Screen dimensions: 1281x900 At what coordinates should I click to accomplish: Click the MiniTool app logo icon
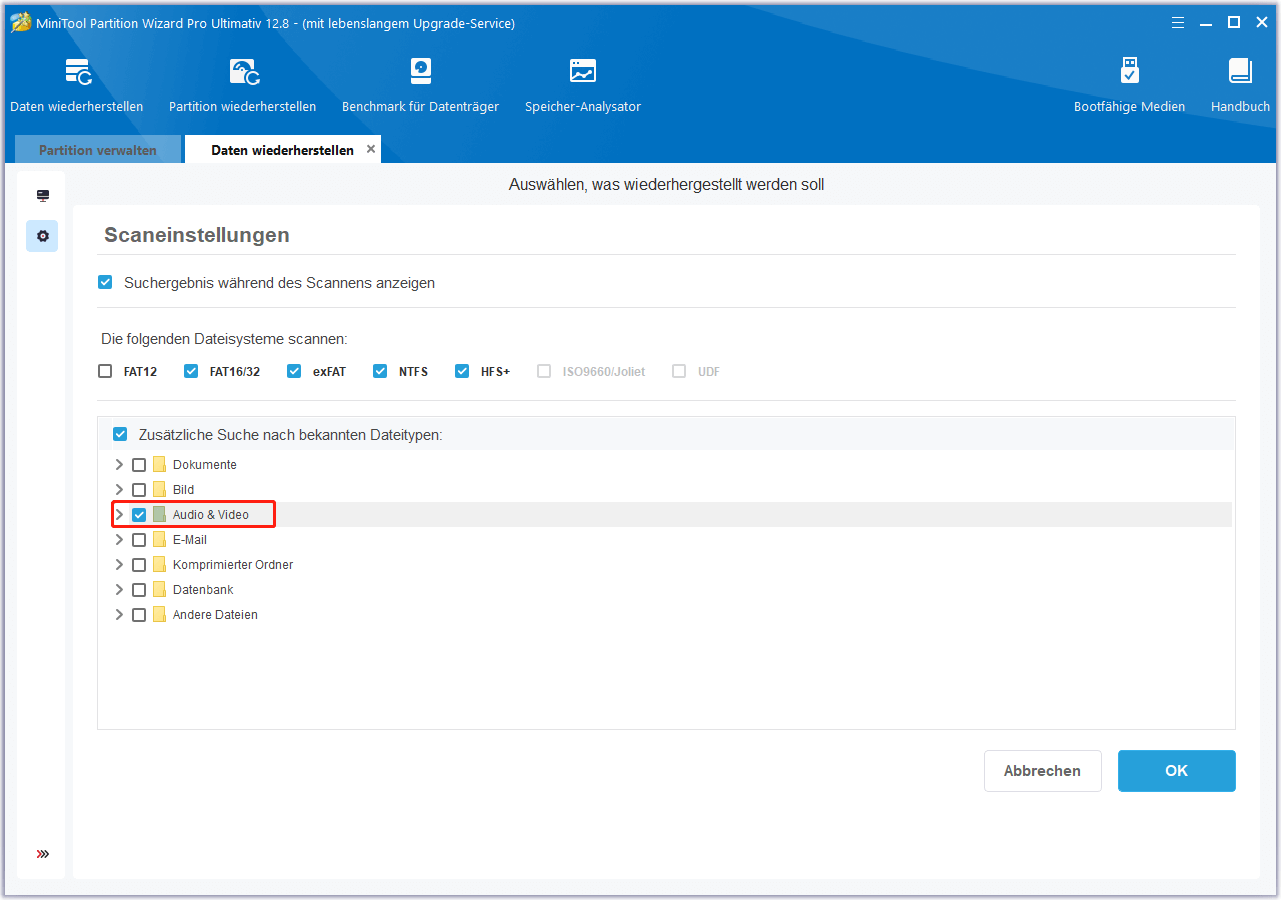tap(20, 22)
